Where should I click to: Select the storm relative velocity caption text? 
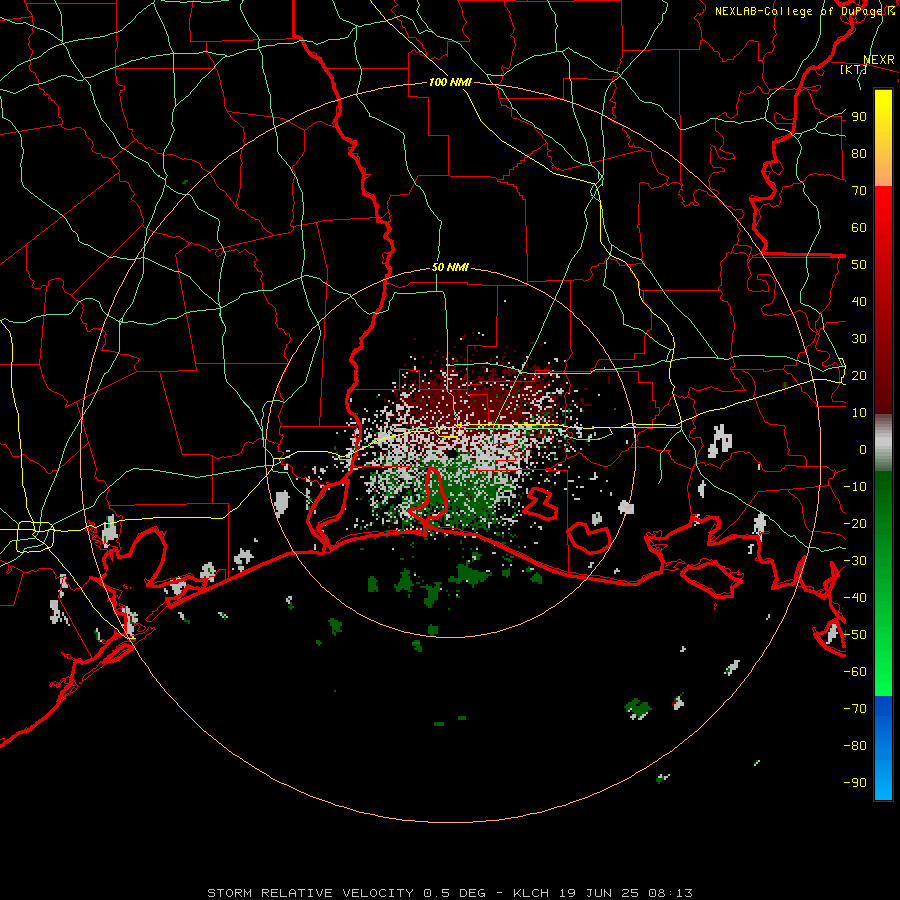click(x=450, y=893)
